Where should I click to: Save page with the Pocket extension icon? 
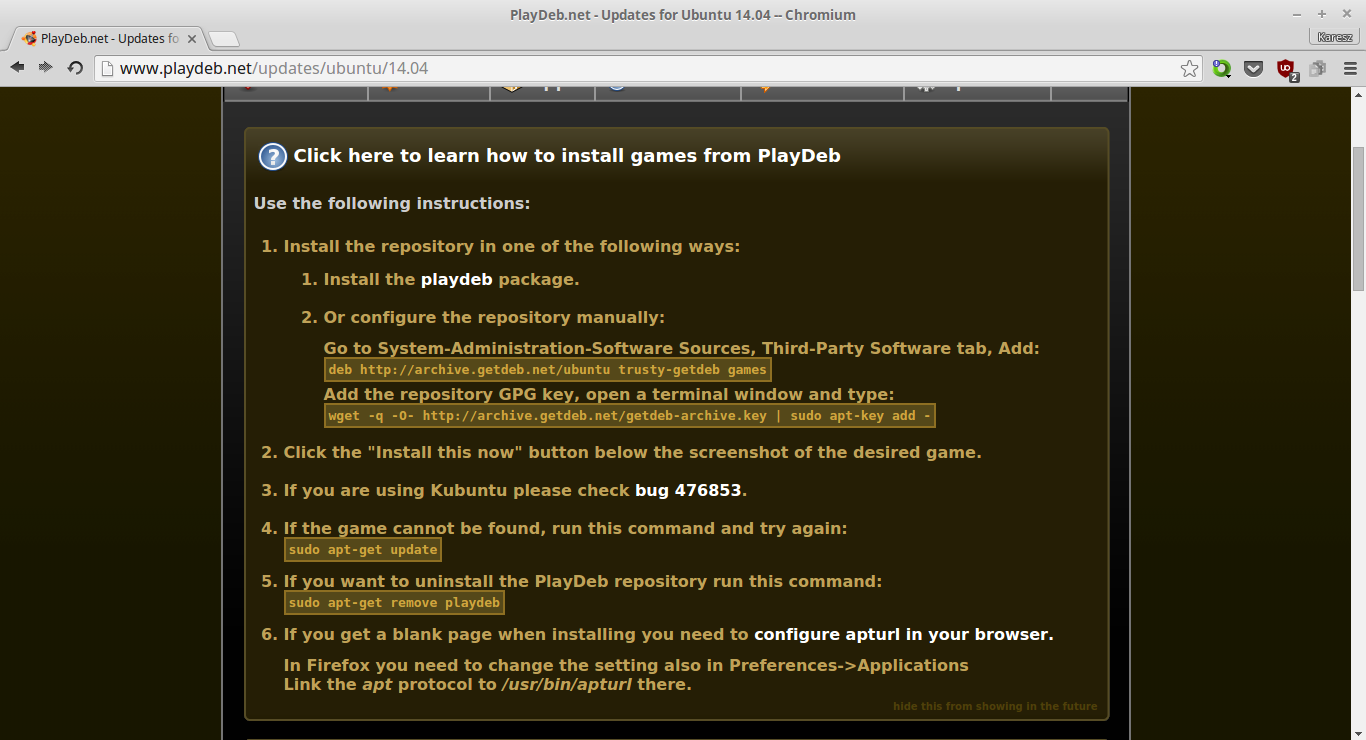[x=1253, y=68]
